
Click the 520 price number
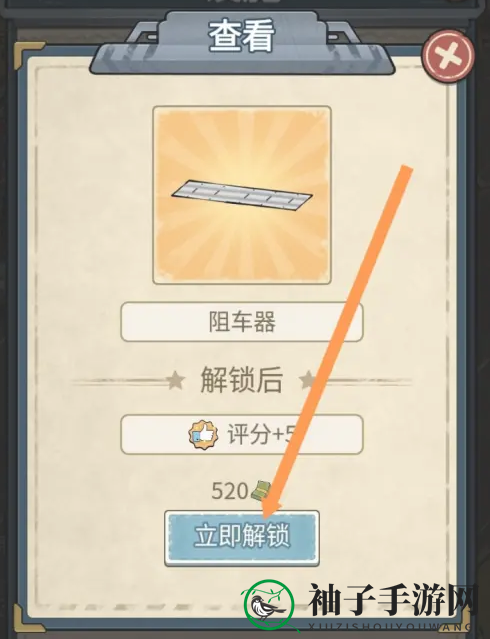230,491
